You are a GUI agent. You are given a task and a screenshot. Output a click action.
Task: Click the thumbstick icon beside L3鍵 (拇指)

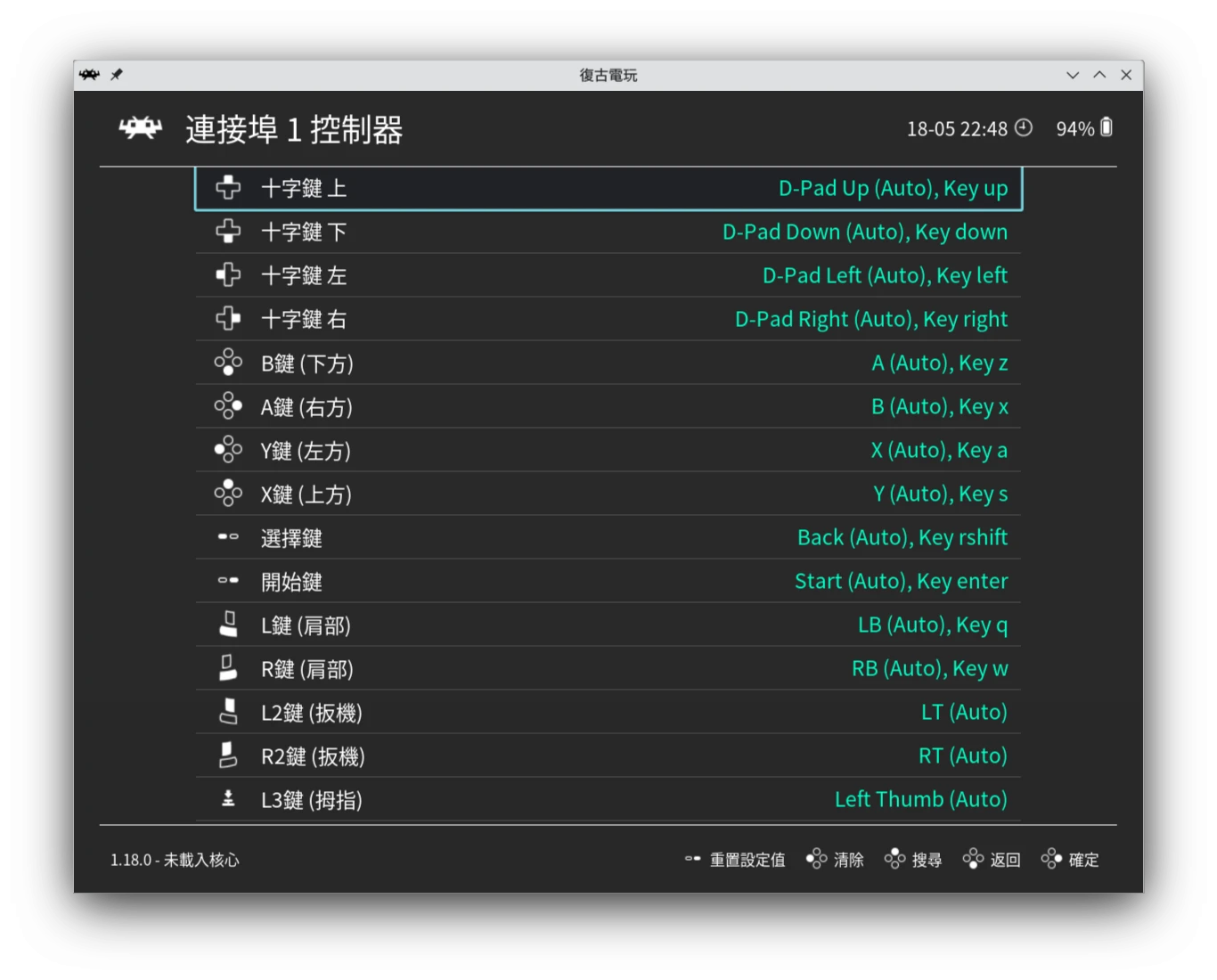228,799
